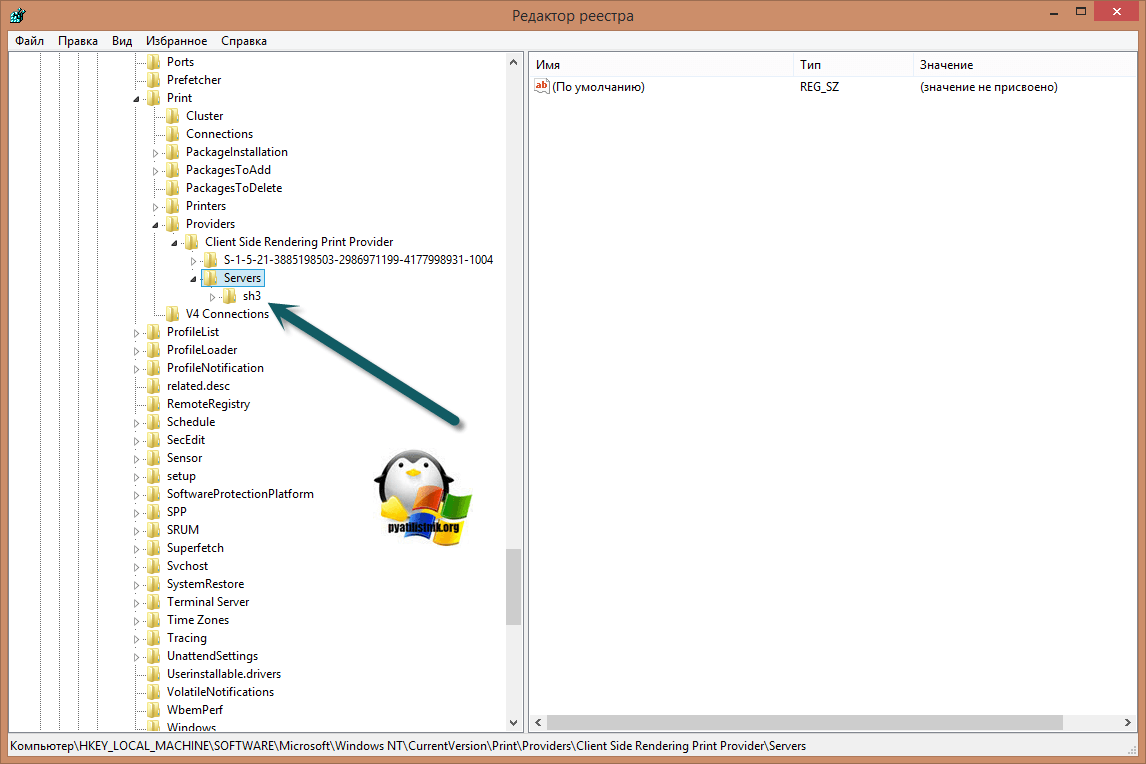Click the folder icon next to Printers
1146x764 pixels.
pyautogui.click(x=172, y=206)
